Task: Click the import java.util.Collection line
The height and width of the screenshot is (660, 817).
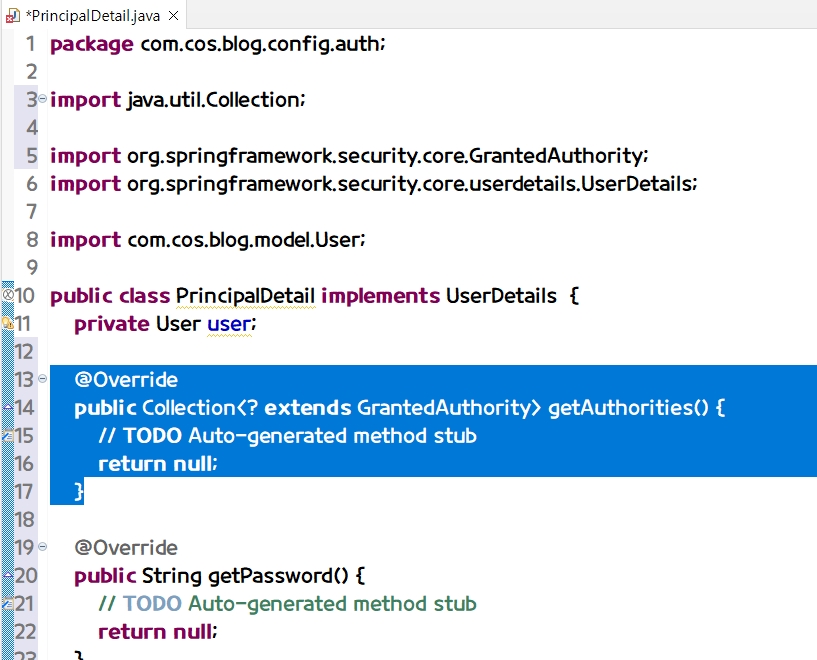Action: point(178,100)
